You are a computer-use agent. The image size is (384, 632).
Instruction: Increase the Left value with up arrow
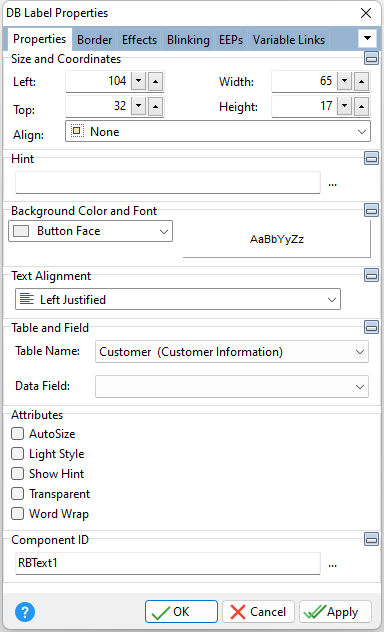coord(156,81)
